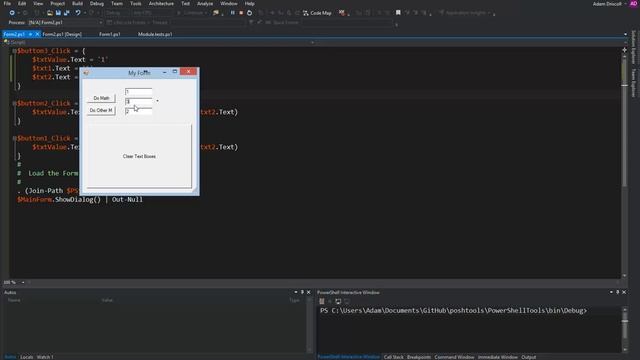Viewport: 640px width, 360px height.
Task: Switch to the Breakpoints tab
Action: pos(419,357)
